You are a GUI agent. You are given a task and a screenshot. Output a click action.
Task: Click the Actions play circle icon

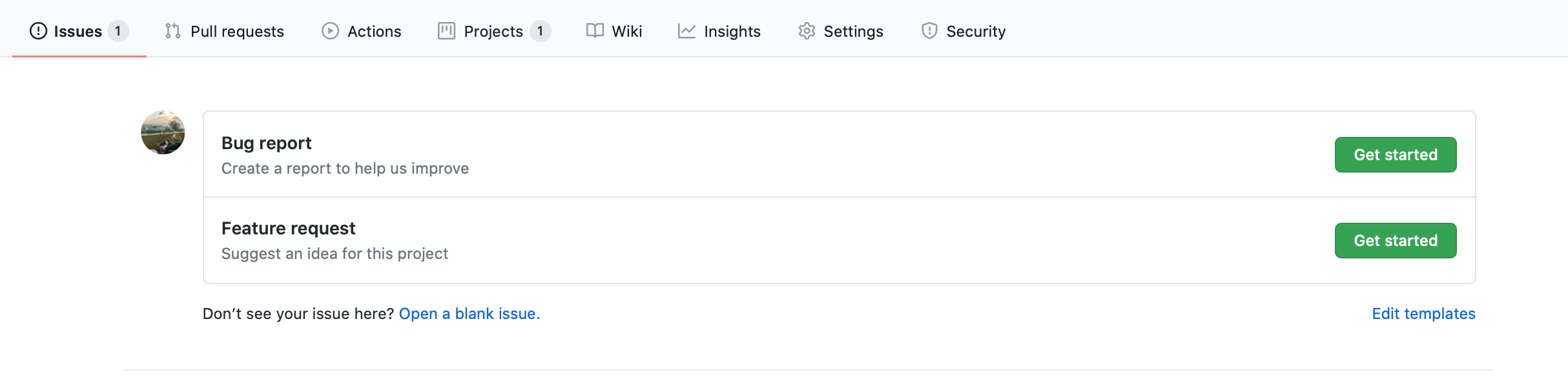pos(330,31)
